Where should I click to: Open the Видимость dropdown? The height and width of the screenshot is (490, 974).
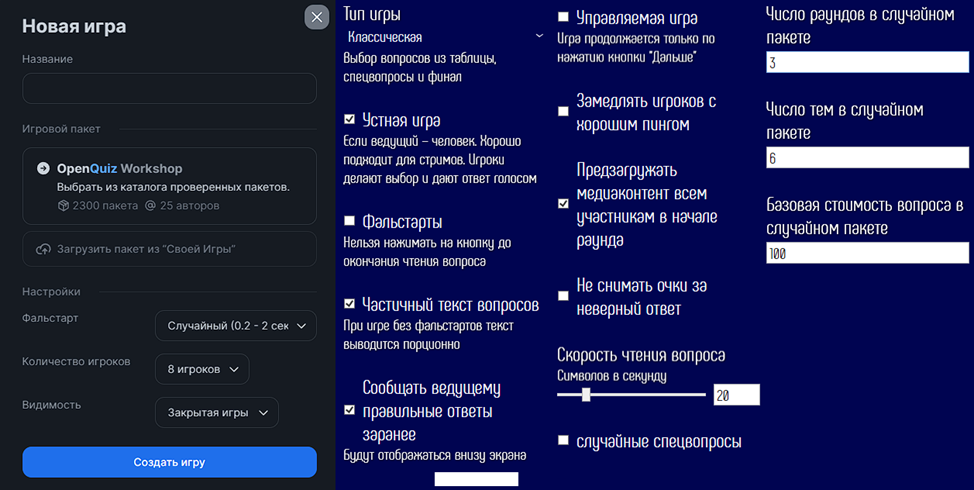coord(216,412)
